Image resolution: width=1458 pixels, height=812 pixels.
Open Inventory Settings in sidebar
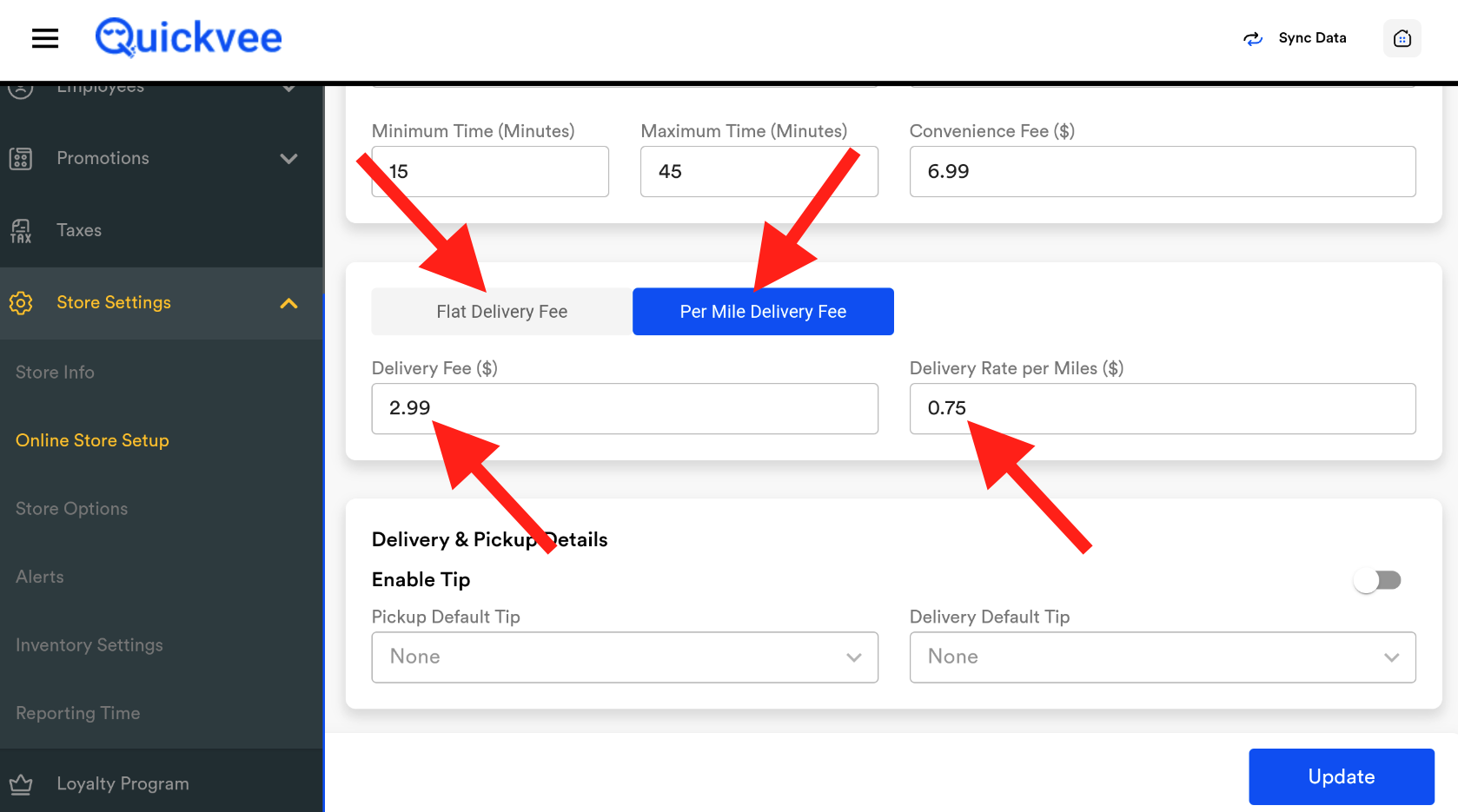point(89,645)
